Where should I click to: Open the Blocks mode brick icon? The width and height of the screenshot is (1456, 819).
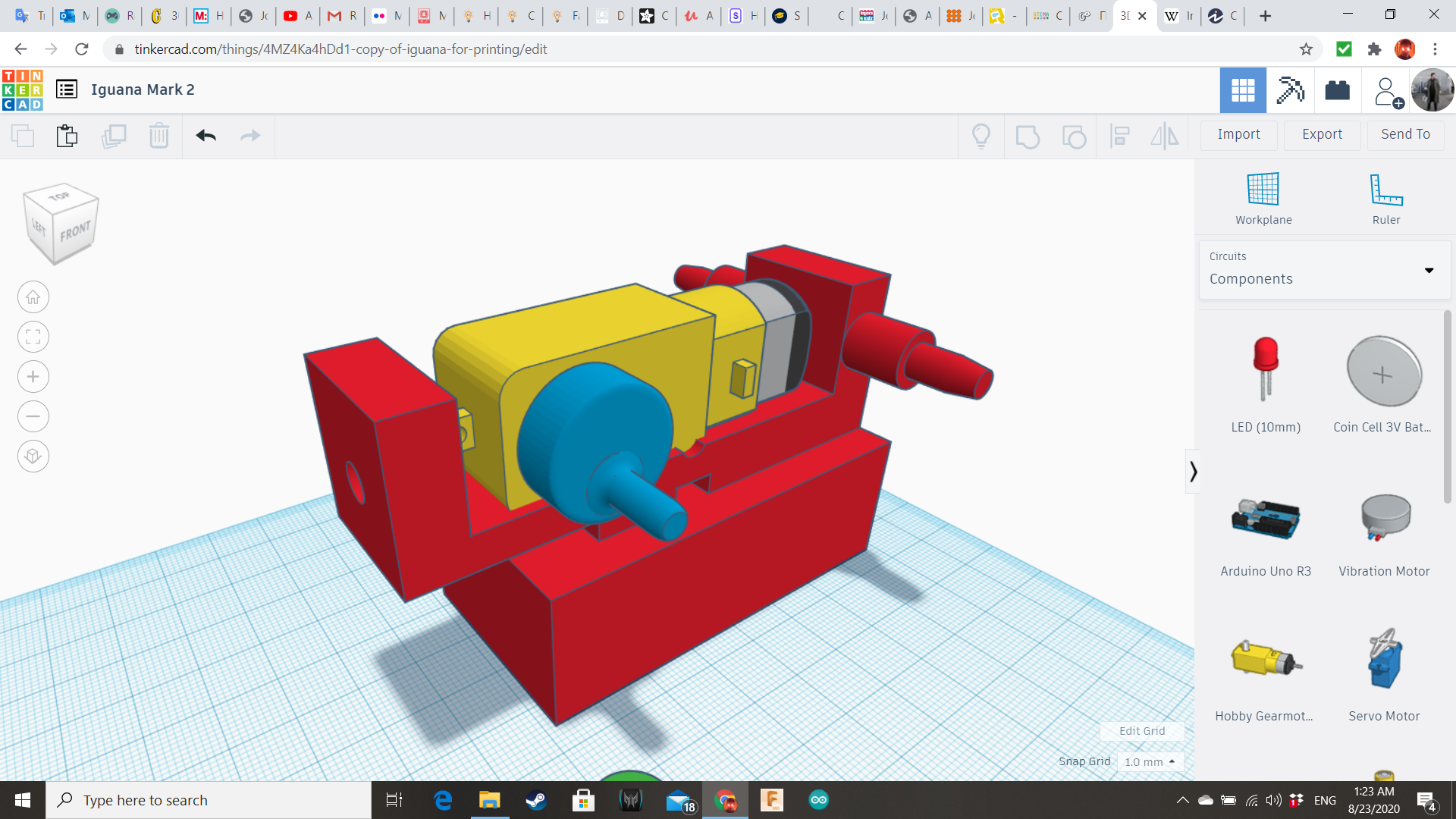[x=1337, y=90]
